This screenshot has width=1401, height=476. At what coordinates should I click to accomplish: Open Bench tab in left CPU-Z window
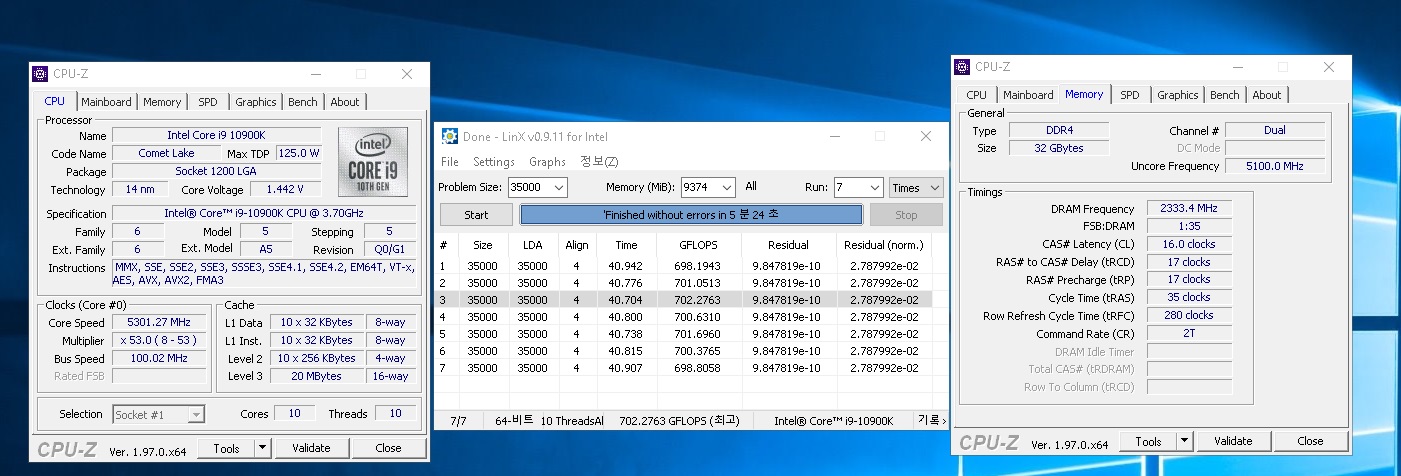pyautogui.click(x=303, y=102)
